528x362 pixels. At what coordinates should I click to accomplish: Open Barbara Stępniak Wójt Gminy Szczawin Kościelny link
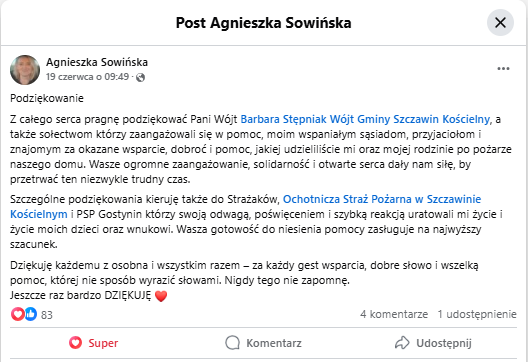click(365, 119)
